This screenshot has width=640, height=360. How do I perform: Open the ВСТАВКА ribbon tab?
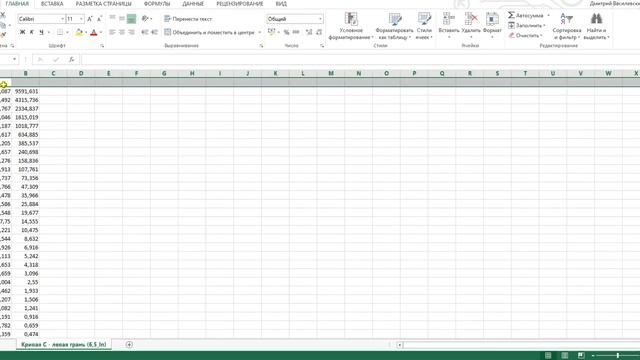(x=52, y=4)
